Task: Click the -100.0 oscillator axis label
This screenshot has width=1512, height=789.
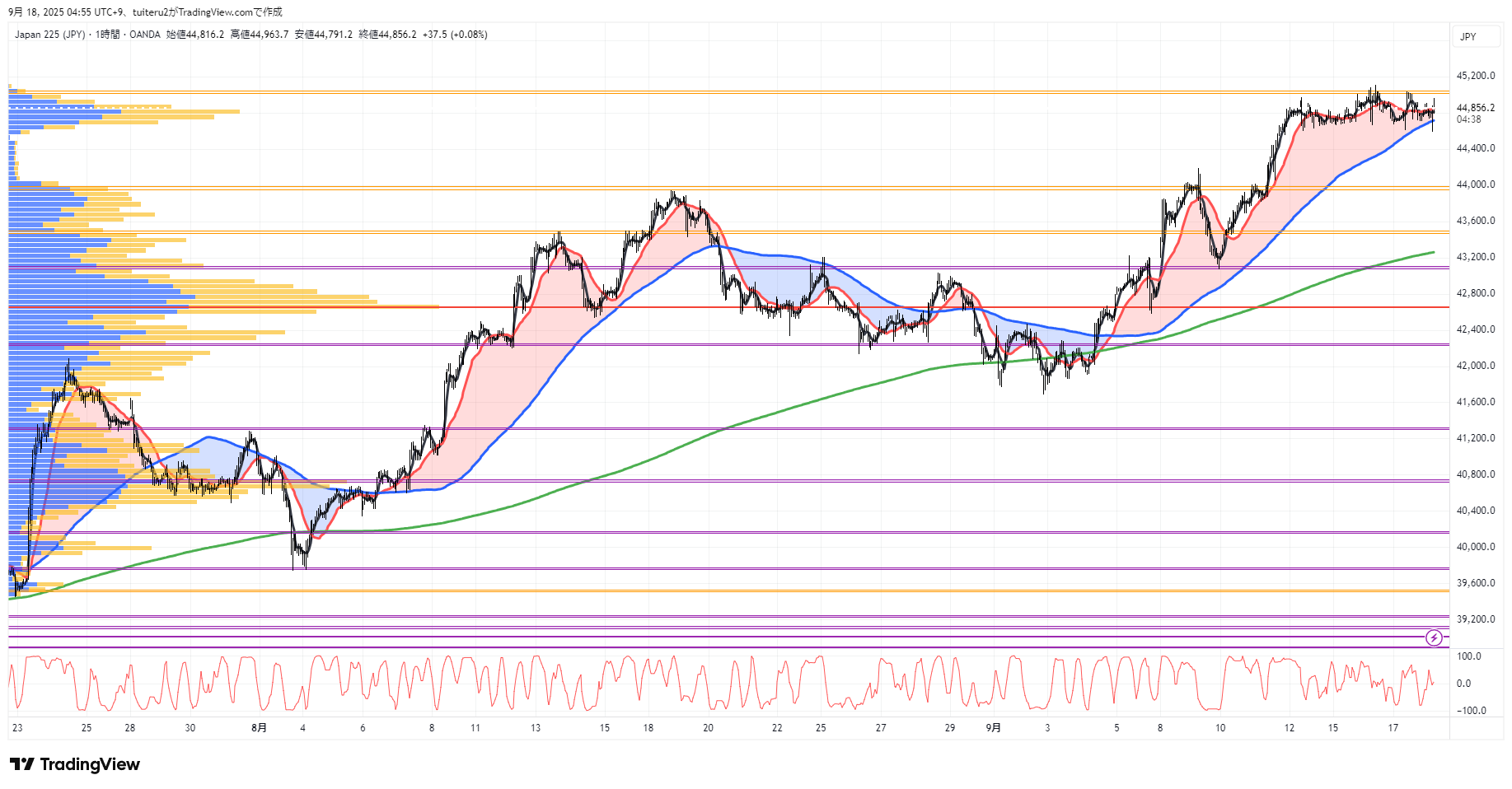Action: tap(1471, 710)
